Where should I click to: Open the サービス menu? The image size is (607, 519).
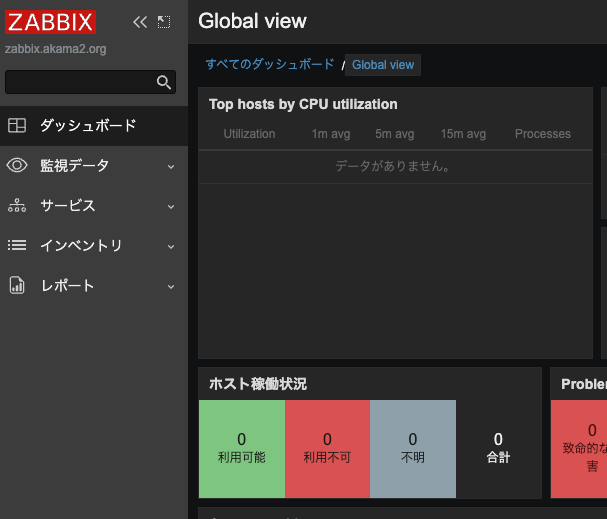point(94,206)
